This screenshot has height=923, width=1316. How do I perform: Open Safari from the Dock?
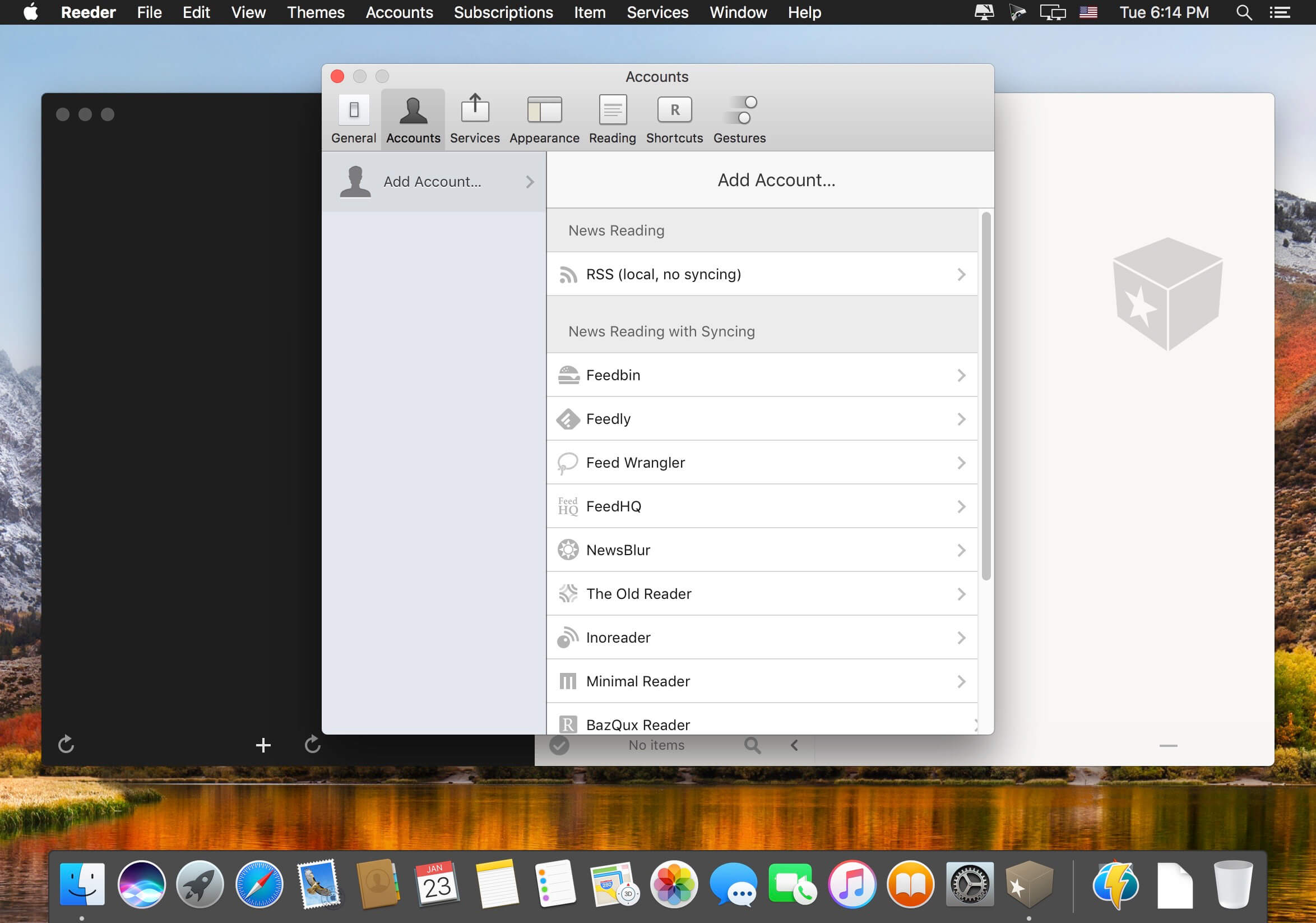click(x=259, y=884)
